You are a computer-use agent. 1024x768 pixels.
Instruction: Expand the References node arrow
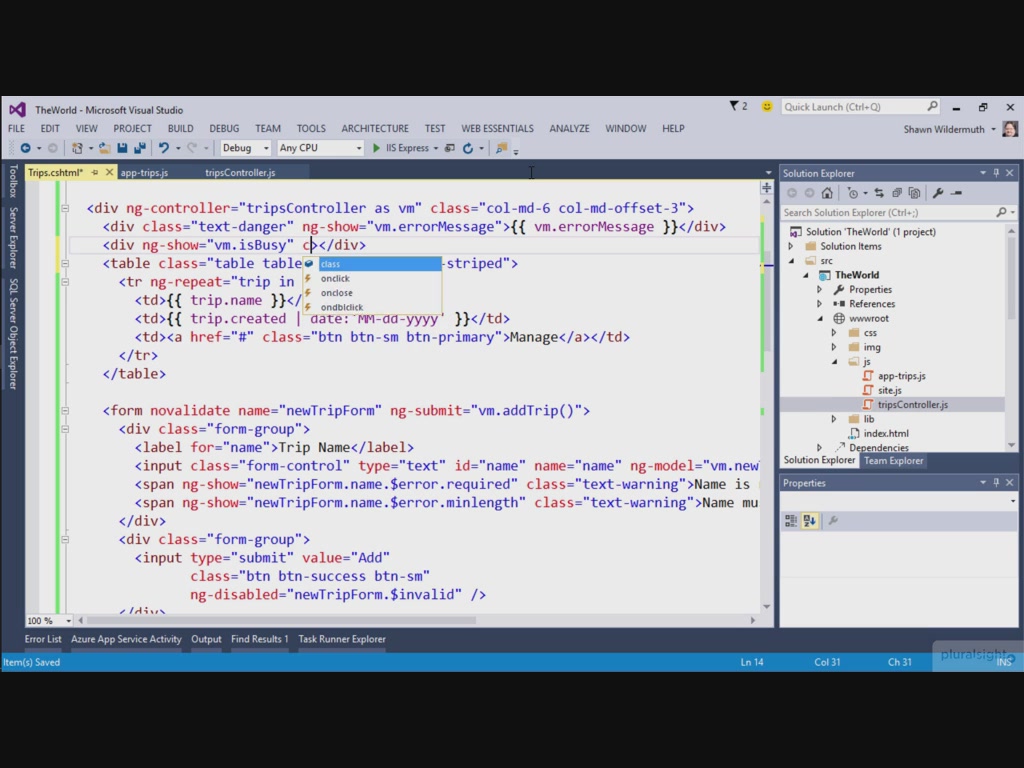(820, 304)
